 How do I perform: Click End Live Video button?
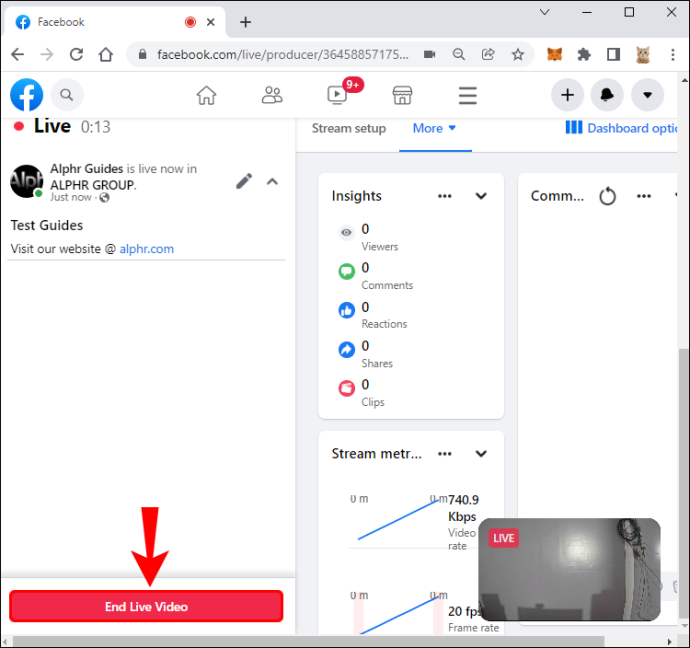coord(146,606)
